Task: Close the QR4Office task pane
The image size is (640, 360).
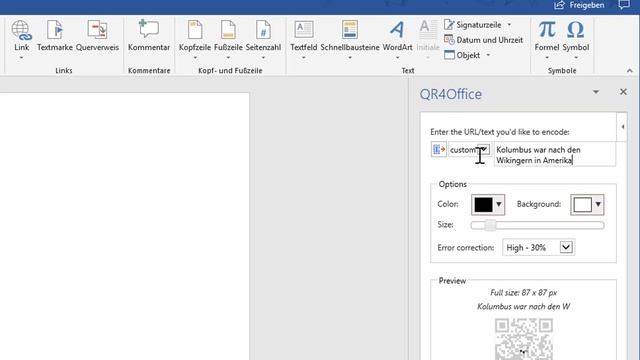Action: (623, 92)
